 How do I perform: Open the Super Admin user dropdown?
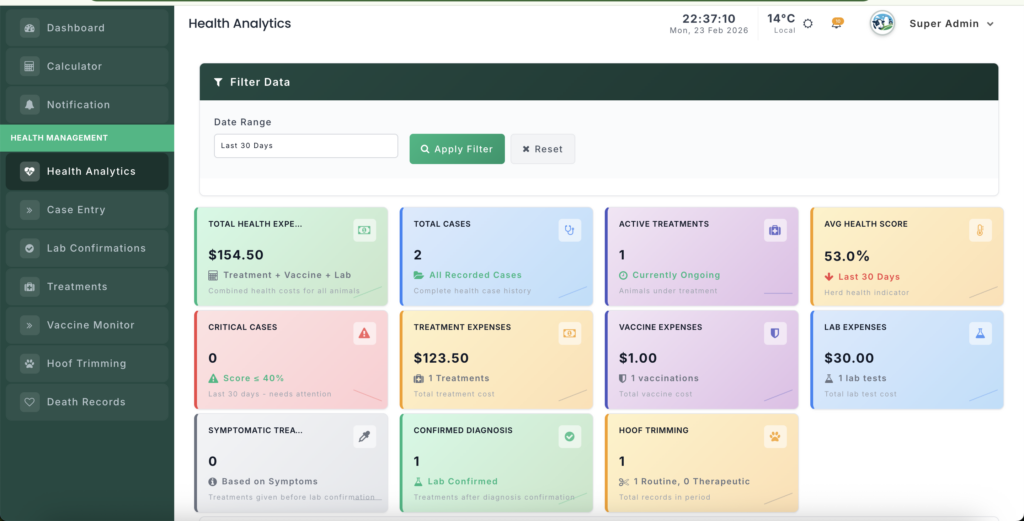(x=951, y=24)
